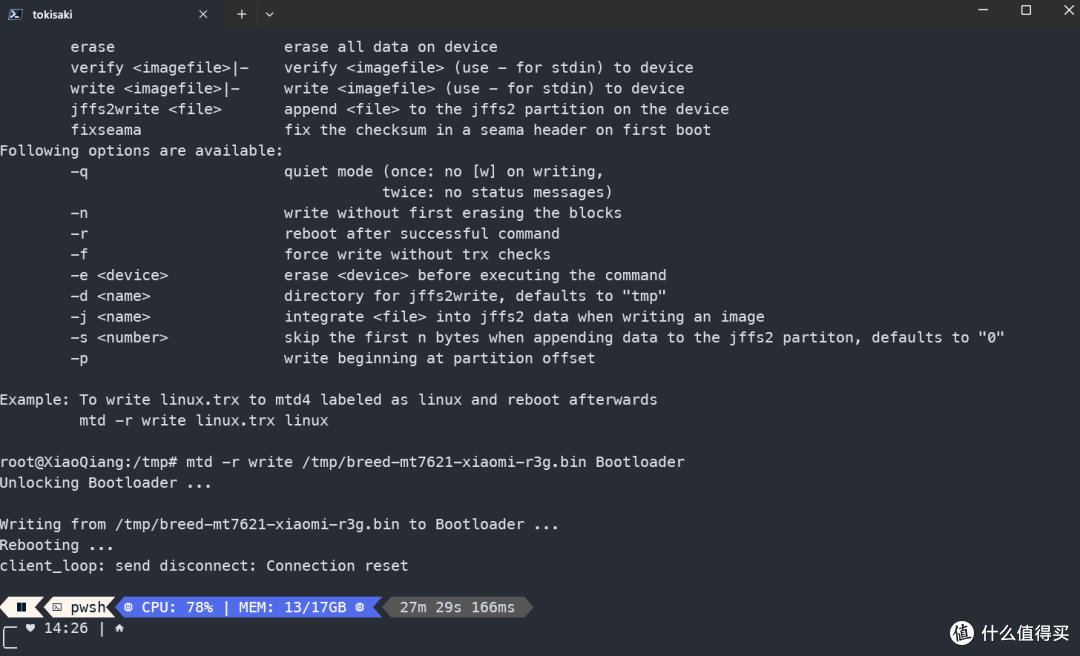
Task: Click the execution time 27m 29s segment
Action: (457, 607)
